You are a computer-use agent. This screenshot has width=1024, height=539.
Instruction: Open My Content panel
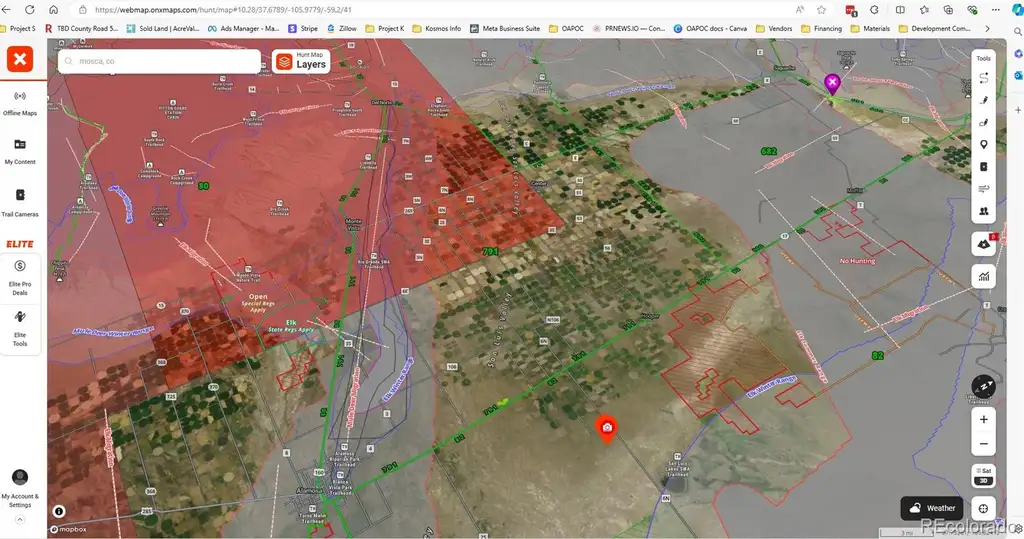[x=20, y=151]
